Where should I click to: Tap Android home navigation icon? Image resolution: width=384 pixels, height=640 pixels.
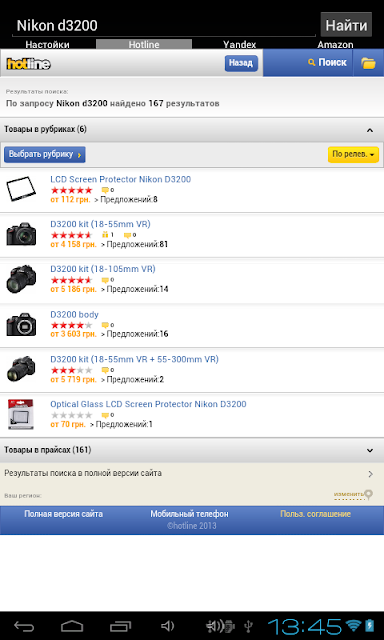(72, 626)
